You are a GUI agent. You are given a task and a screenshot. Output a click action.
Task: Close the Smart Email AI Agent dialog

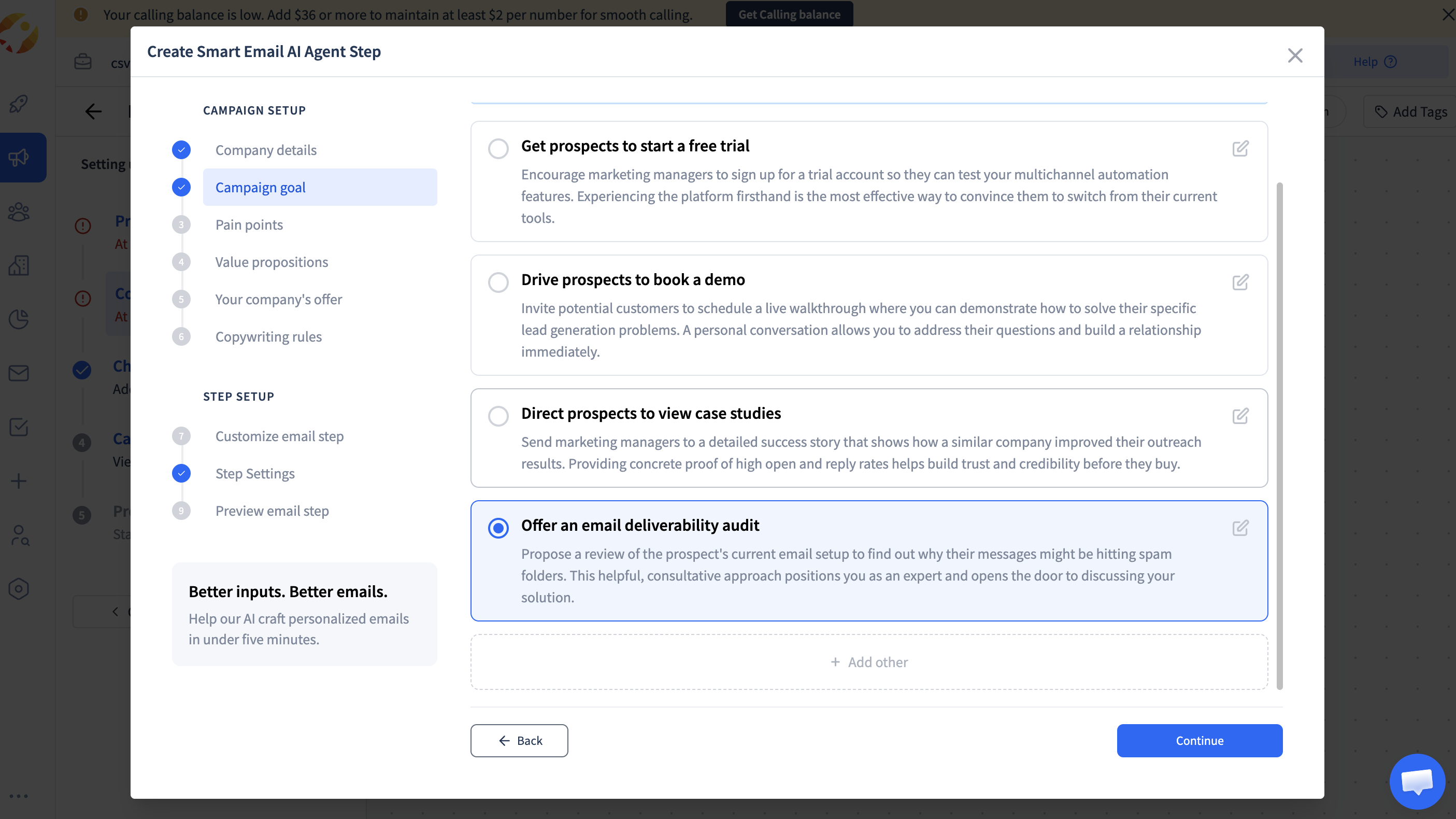click(x=1295, y=55)
